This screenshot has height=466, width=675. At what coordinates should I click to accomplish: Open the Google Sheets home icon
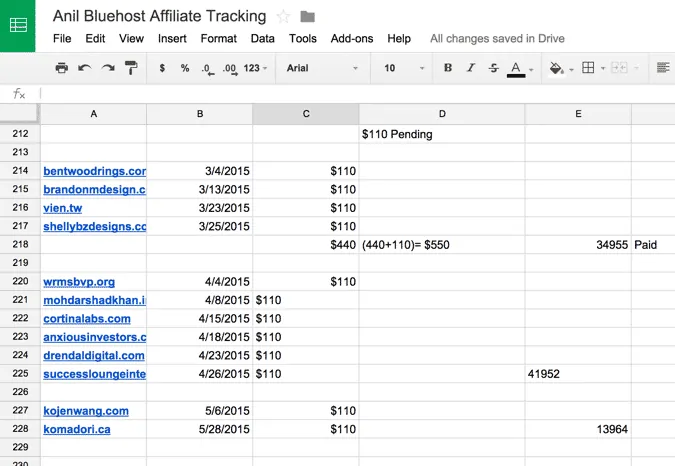point(18,25)
